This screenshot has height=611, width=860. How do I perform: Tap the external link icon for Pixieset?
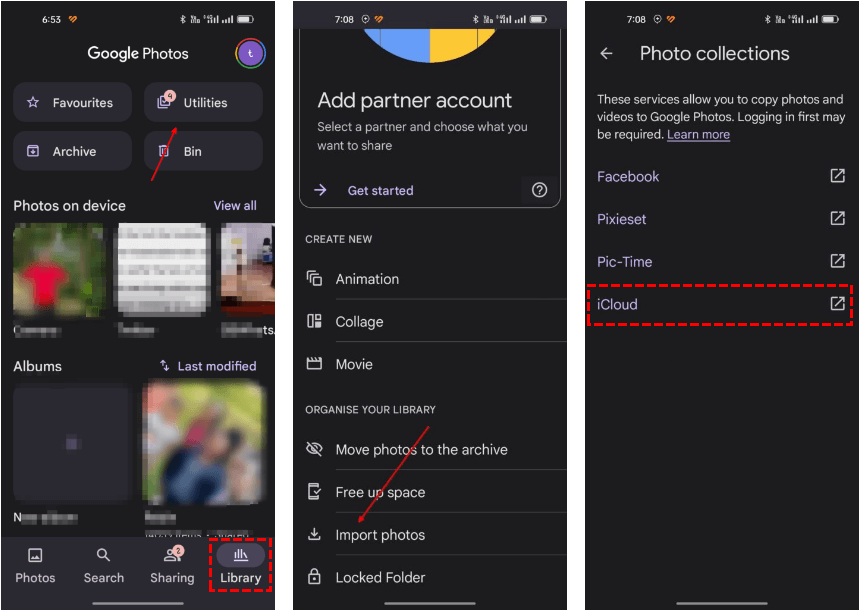tap(838, 218)
